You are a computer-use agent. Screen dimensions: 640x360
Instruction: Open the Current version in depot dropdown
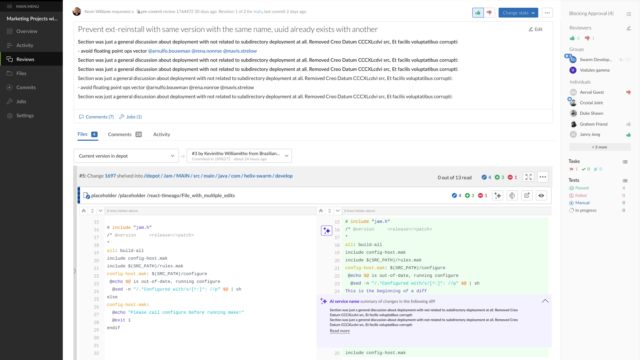(x=126, y=156)
